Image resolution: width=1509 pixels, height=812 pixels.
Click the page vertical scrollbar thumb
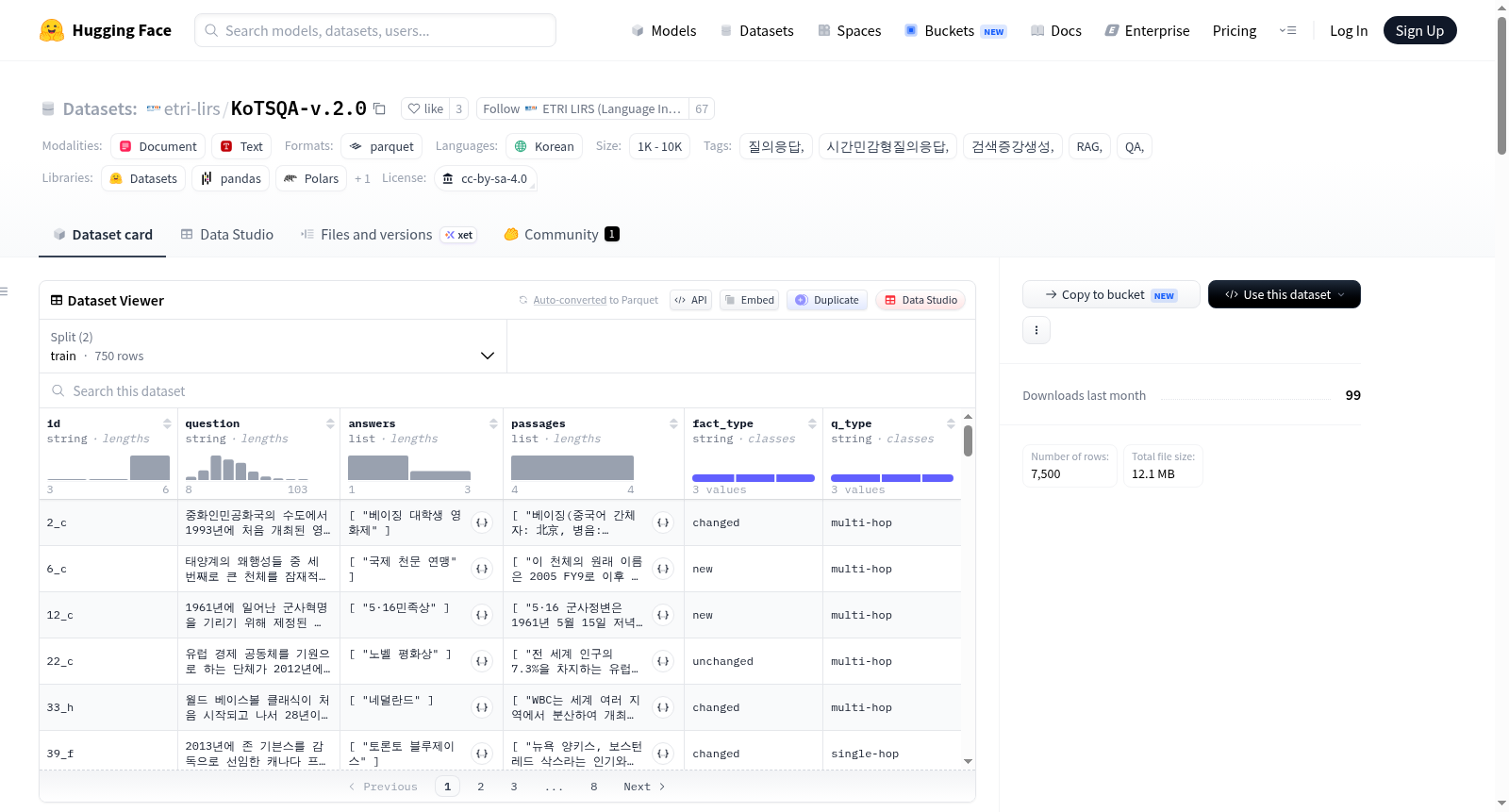1501,85
